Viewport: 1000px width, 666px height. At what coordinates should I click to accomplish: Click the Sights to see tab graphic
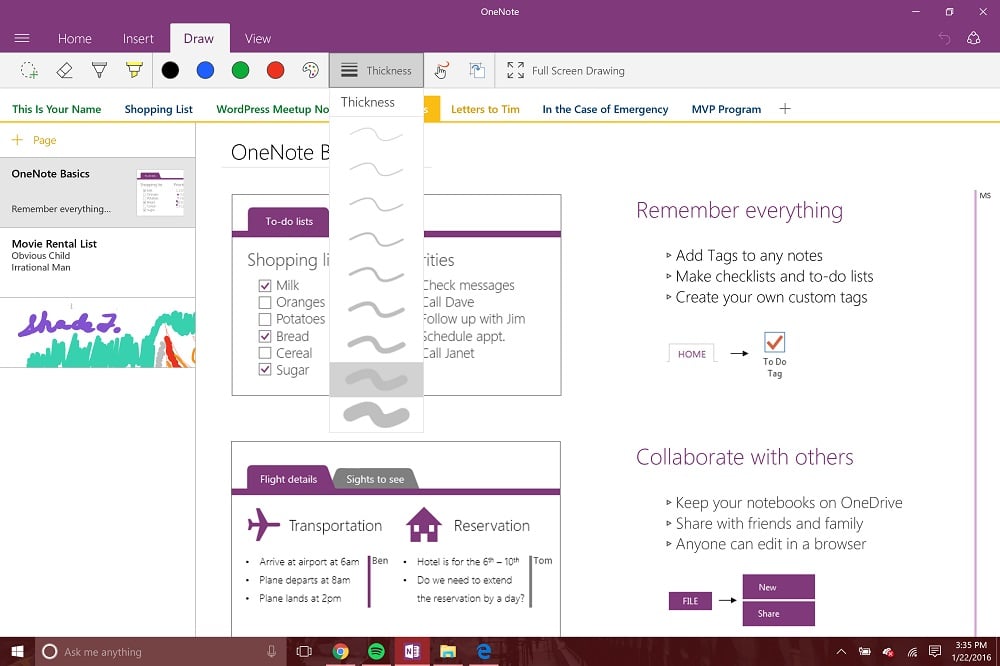click(x=375, y=479)
